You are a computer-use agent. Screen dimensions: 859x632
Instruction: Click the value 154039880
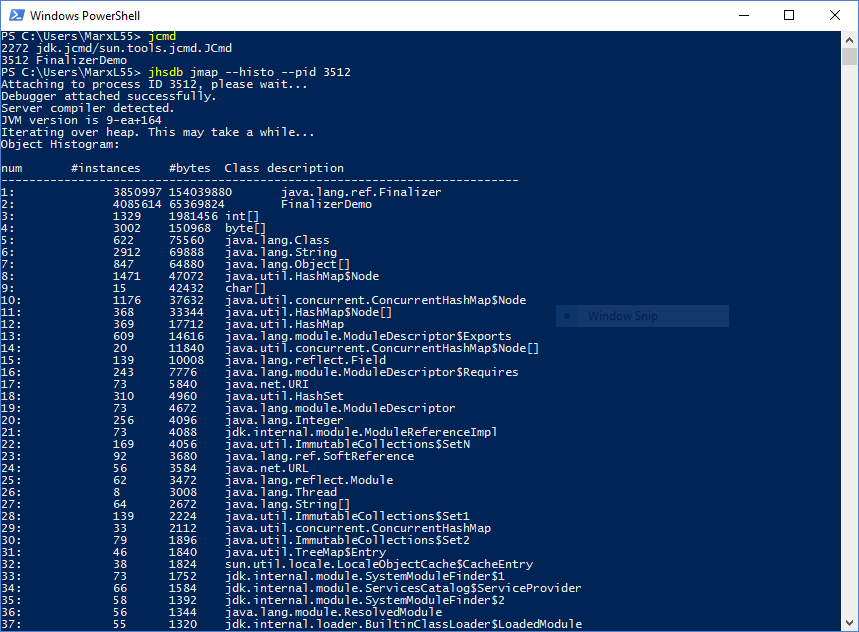(x=200, y=192)
